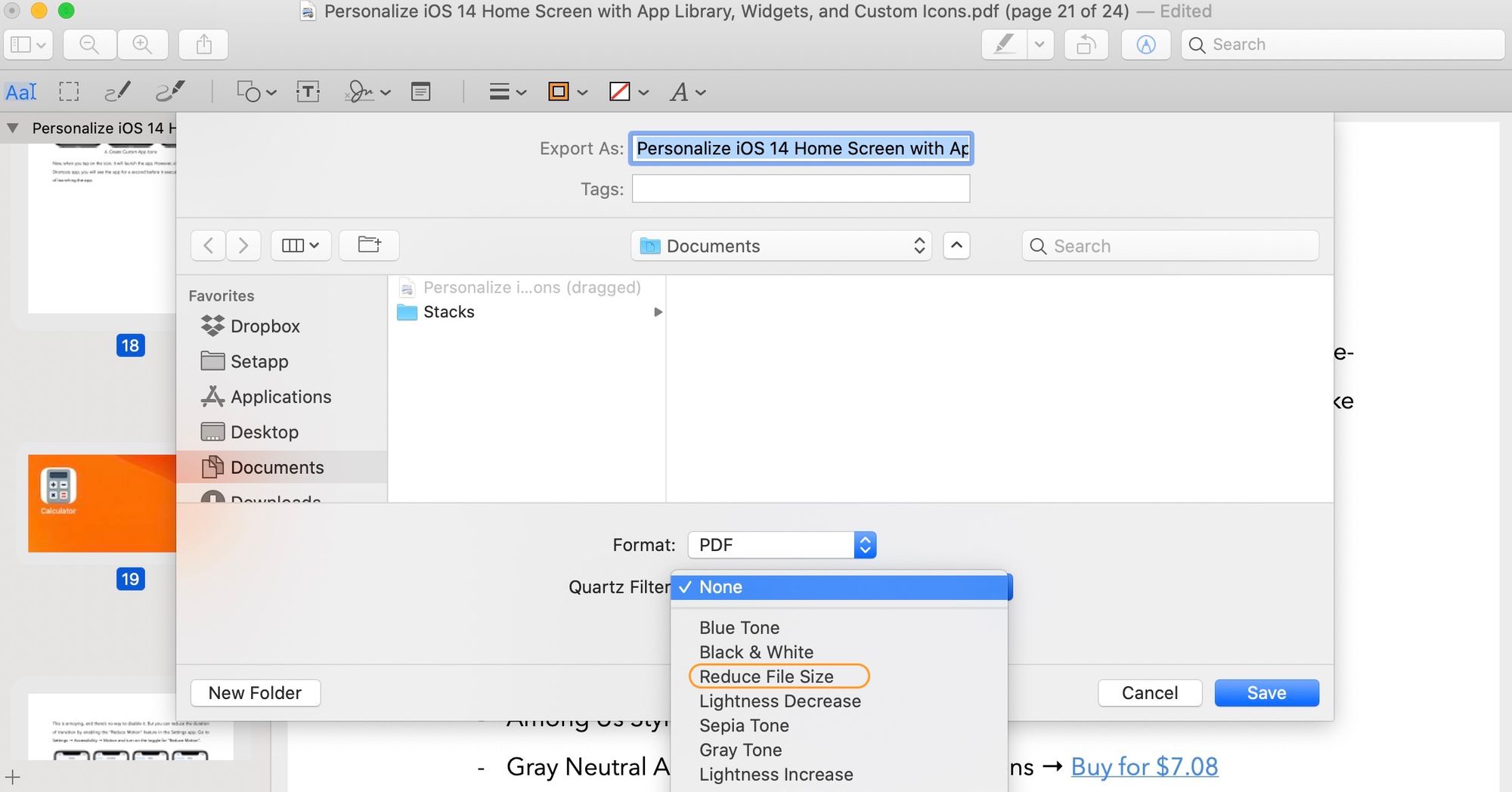Click the Note annotation icon
This screenshot has height=792, width=1512.
[x=421, y=92]
